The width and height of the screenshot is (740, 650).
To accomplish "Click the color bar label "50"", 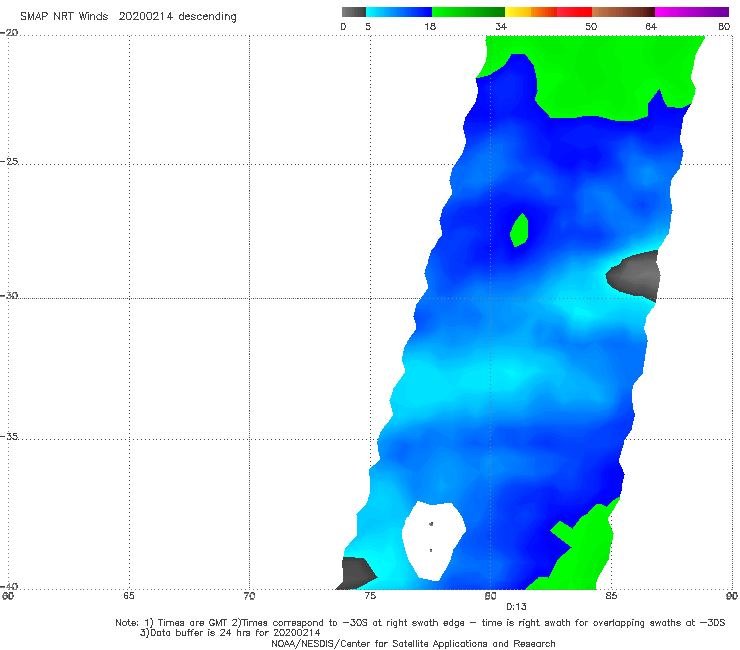I will tap(591, 26).
